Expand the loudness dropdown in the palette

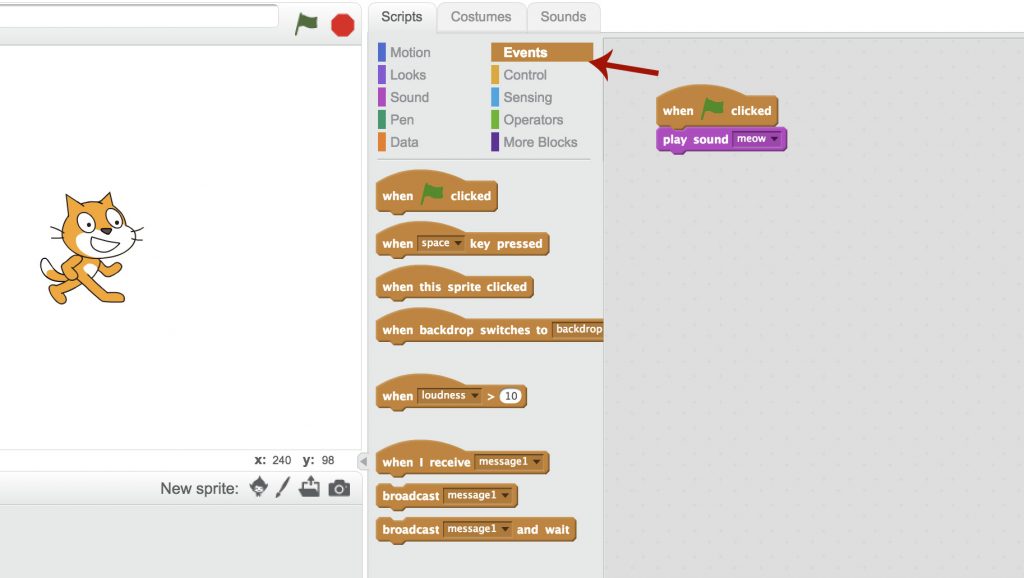[x=474, y=396]
